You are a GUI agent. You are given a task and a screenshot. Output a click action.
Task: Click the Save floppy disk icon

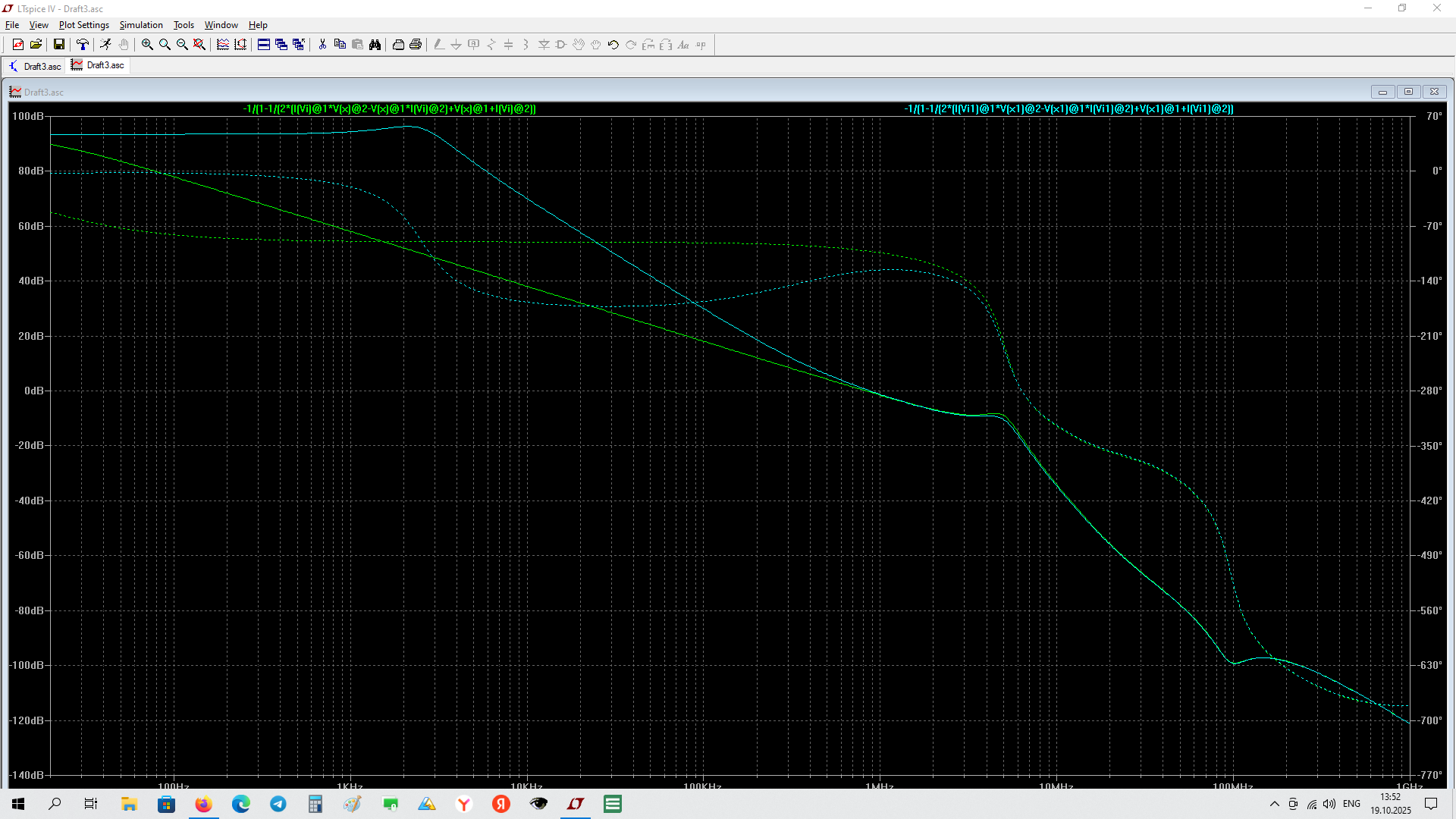[58, 45]
